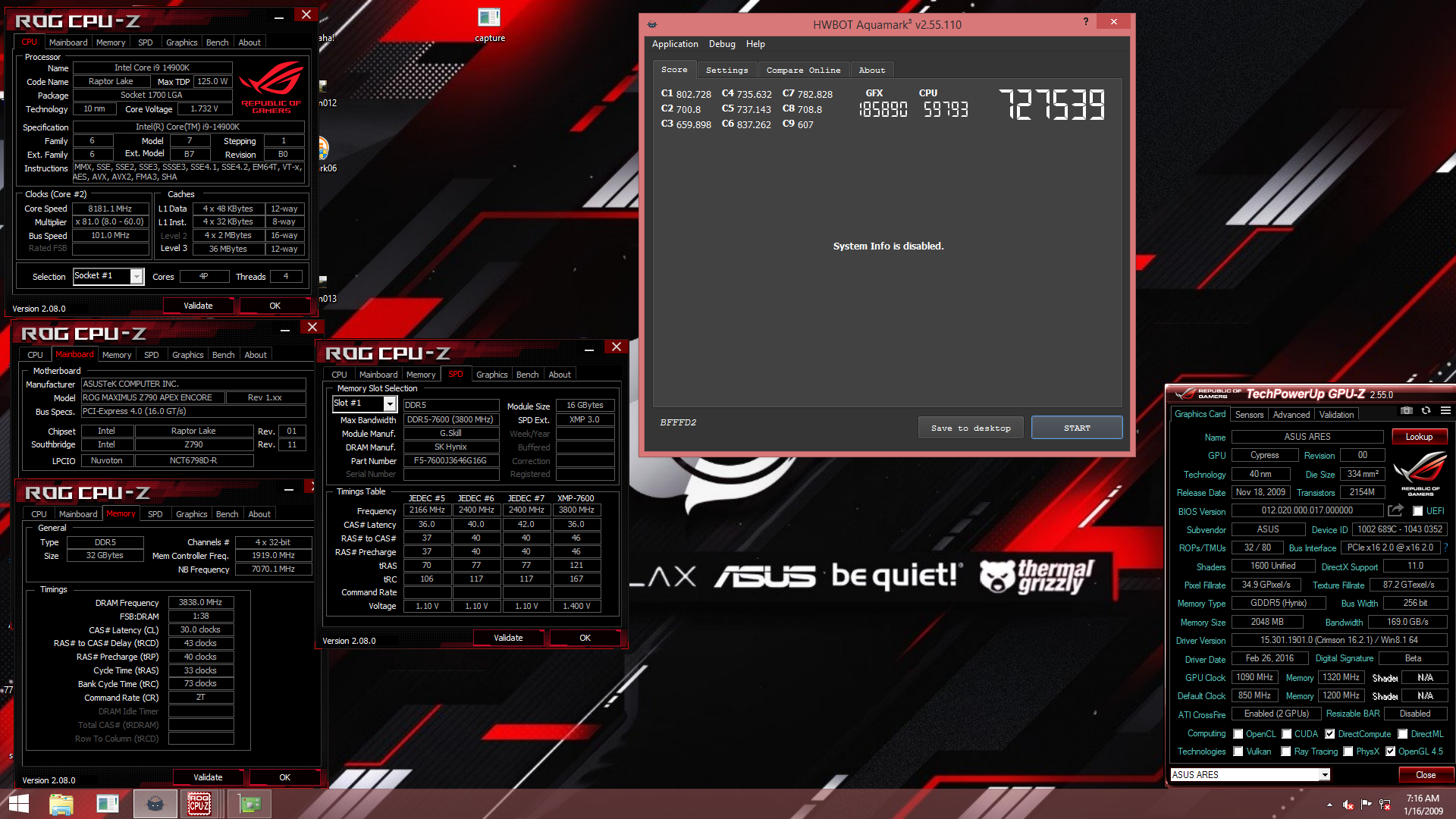This screenshot has width=1456, height=819.
Task: Click the network disconnected tray icon
Action: coord(1385,805)
